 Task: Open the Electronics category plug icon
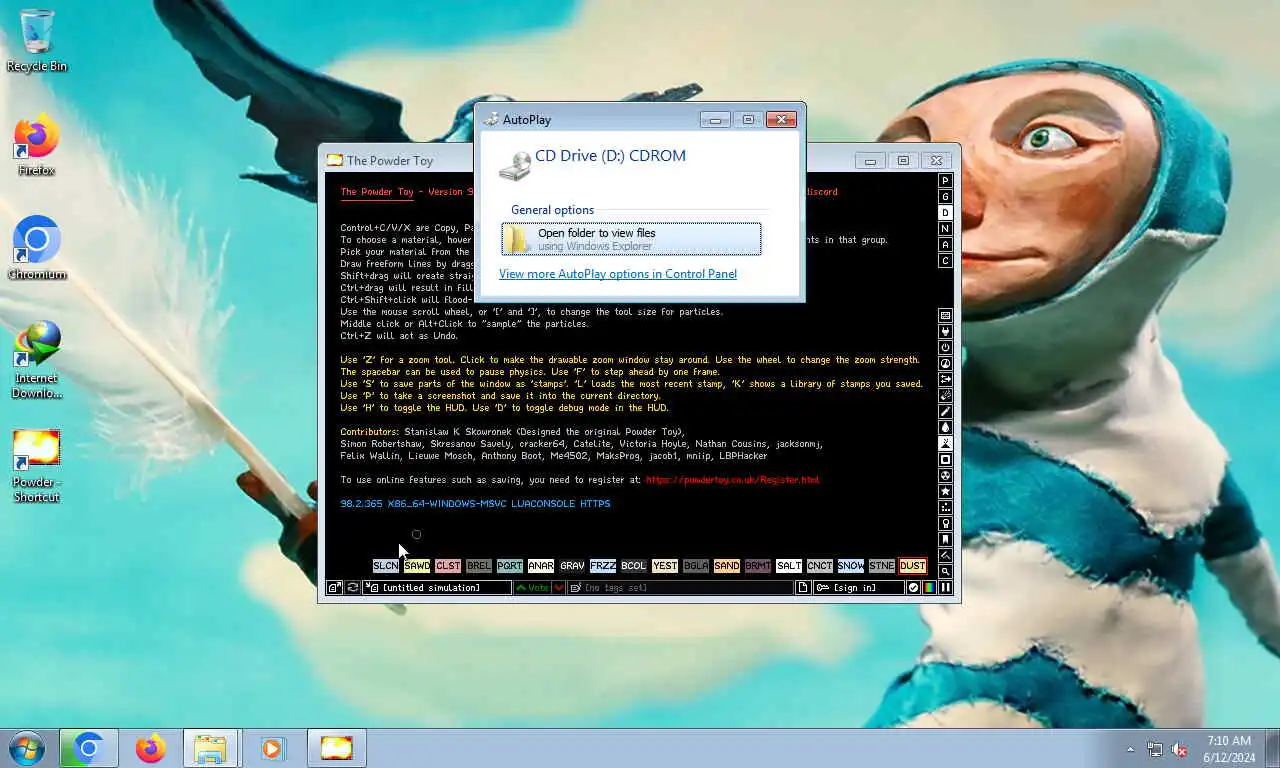click(945, 331)
